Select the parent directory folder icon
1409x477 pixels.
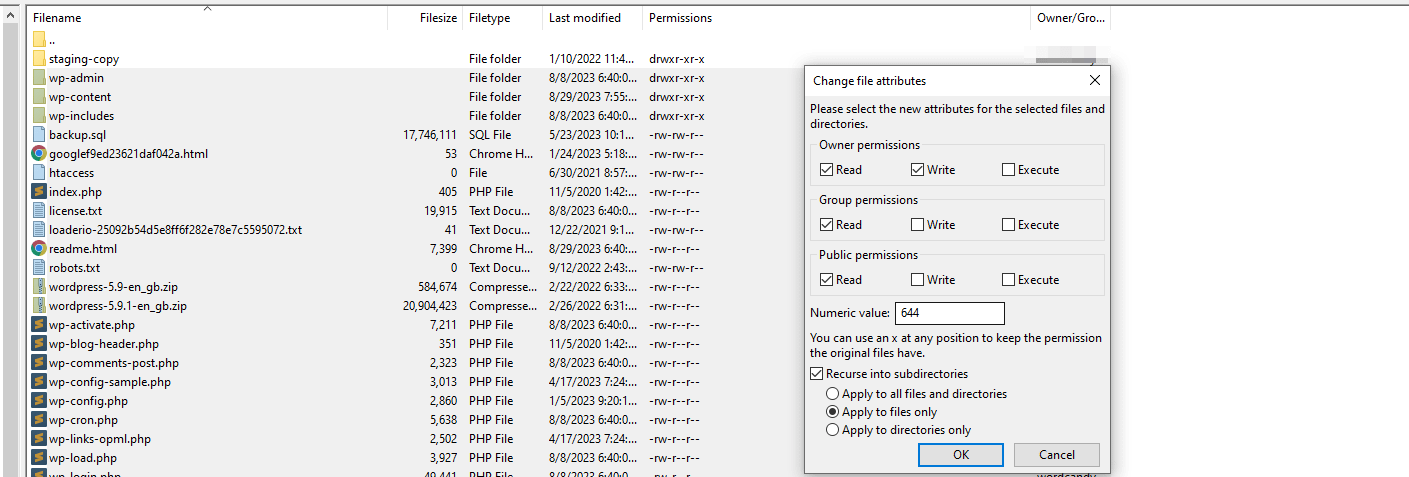click(x=39, y=39)
